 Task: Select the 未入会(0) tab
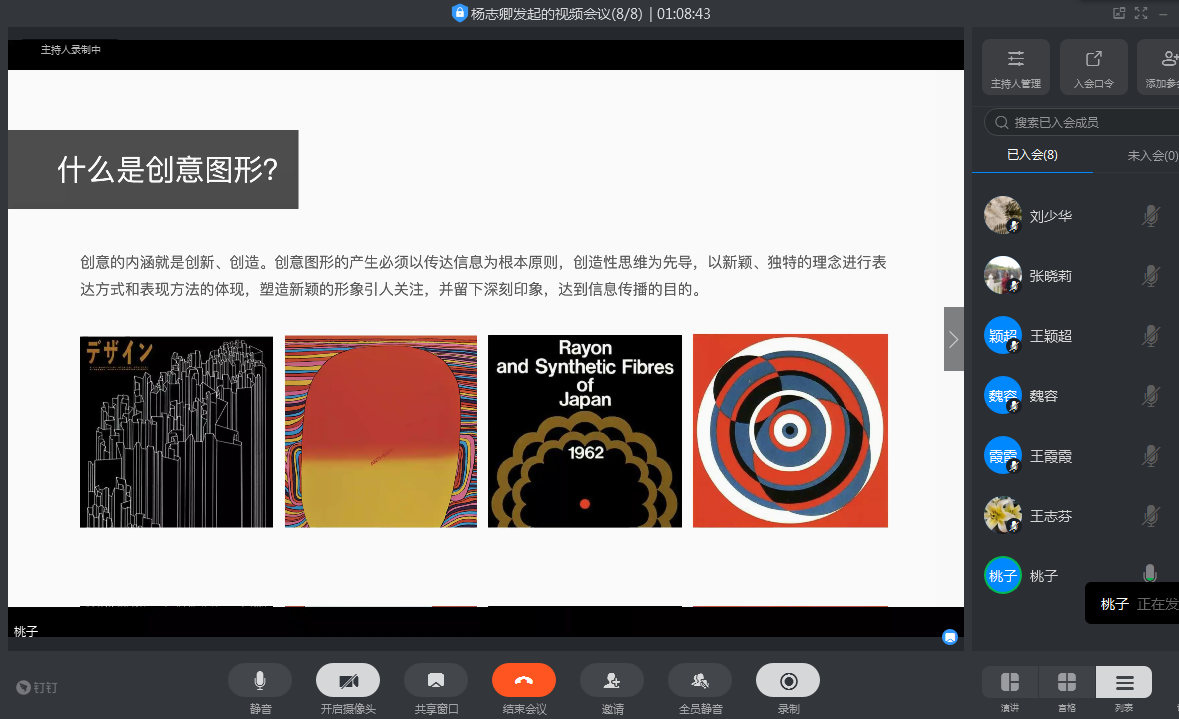point(1152,156)
